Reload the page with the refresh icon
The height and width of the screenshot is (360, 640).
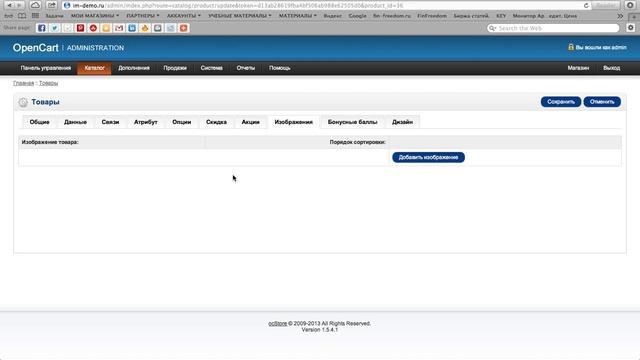pyautogui.click(x=586, y=6)
